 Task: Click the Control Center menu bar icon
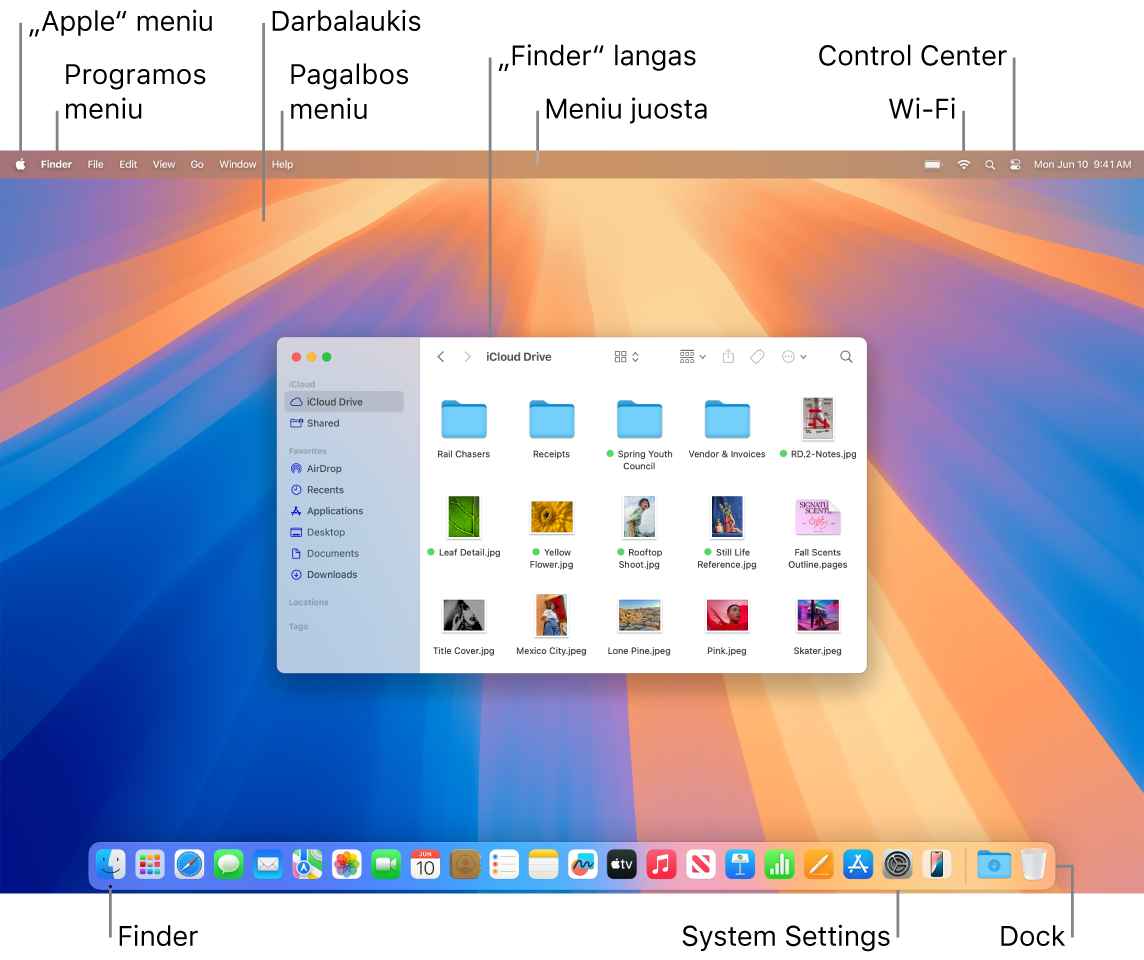tap(1015, 165)
